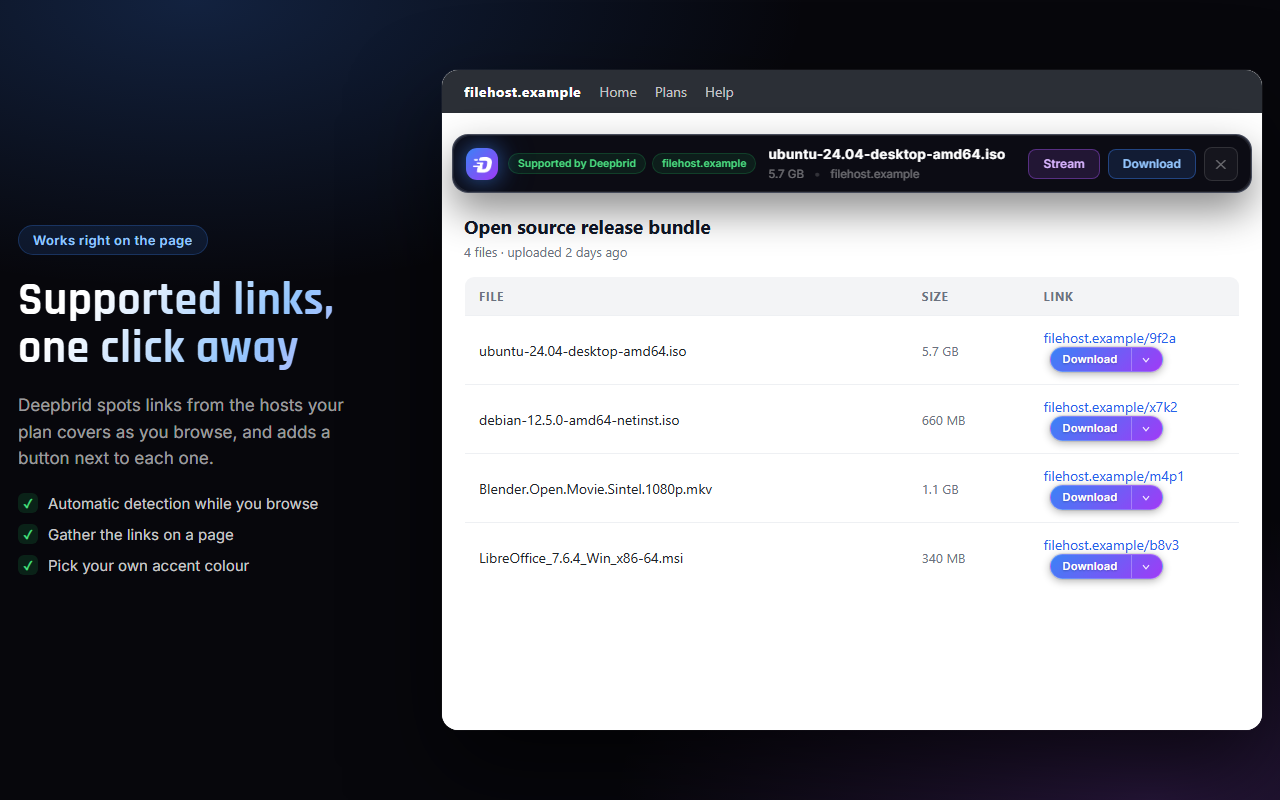Download the Blender Sintel mkv file
1280x800 pixels.
pos(1090,497)
